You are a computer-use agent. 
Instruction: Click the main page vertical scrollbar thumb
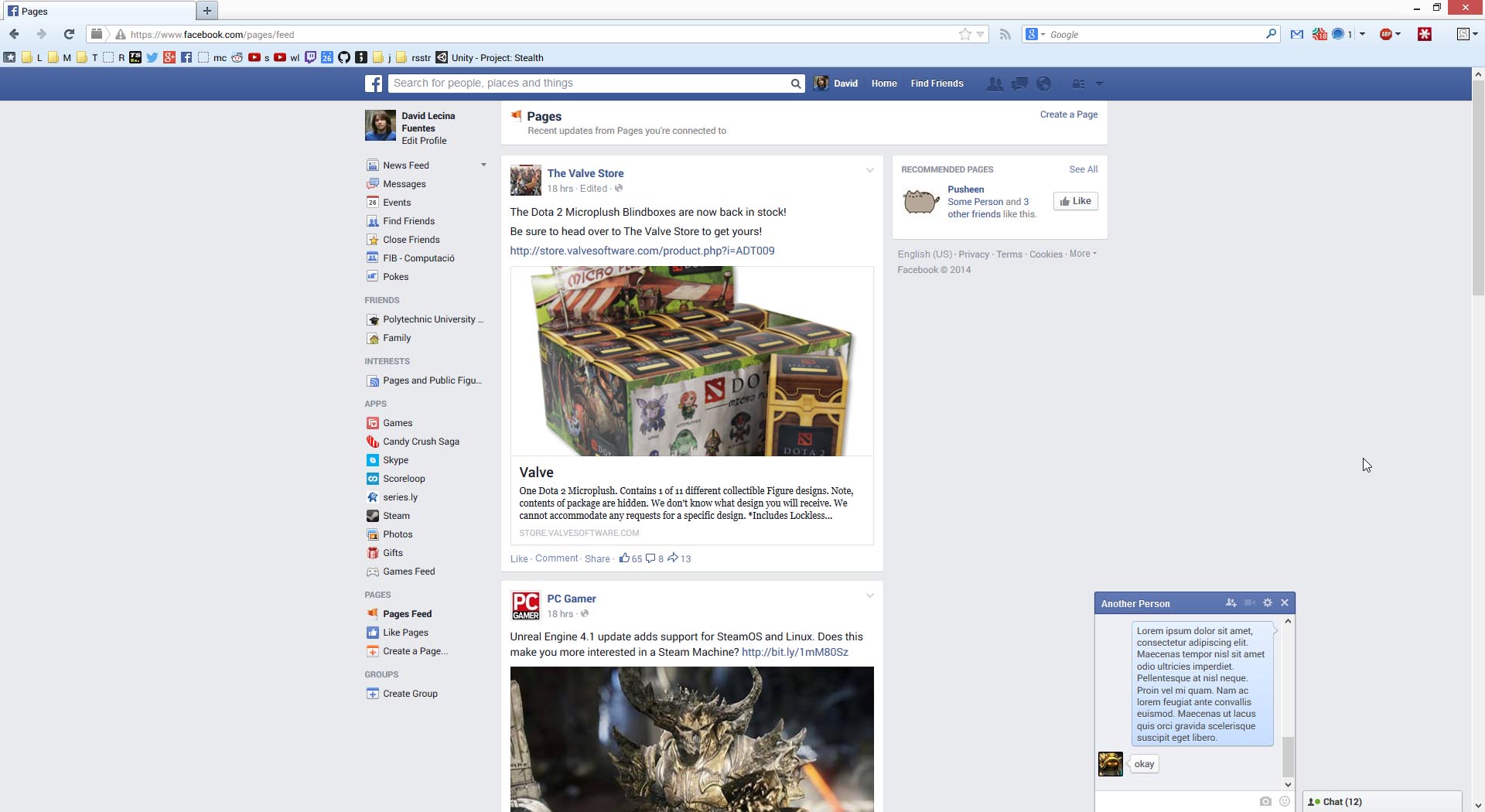[1478, 187]
